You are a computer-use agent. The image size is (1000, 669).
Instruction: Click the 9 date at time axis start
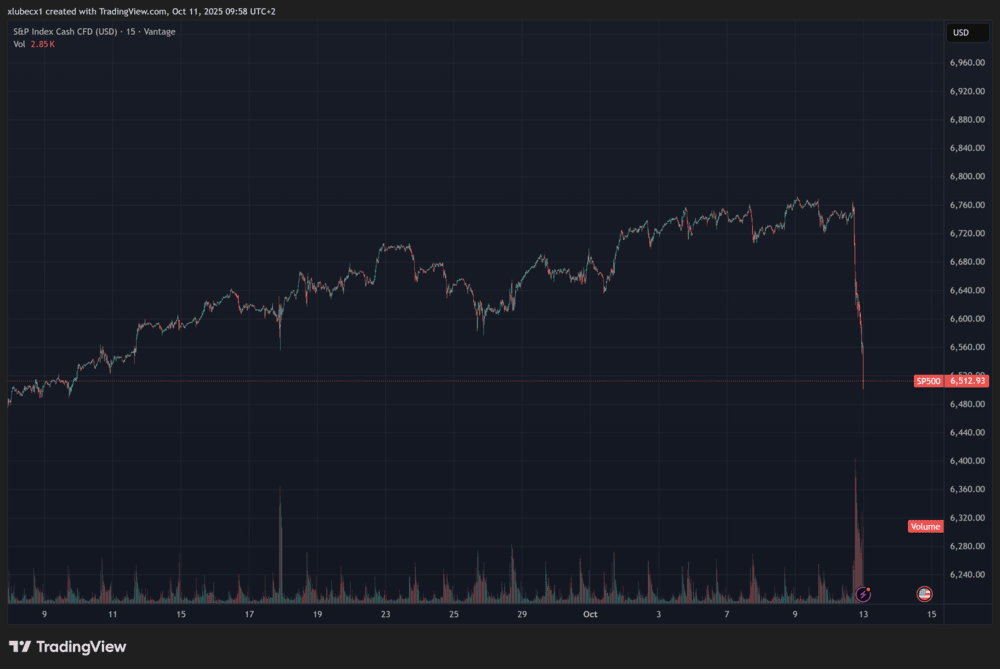(x=44, y=615)
